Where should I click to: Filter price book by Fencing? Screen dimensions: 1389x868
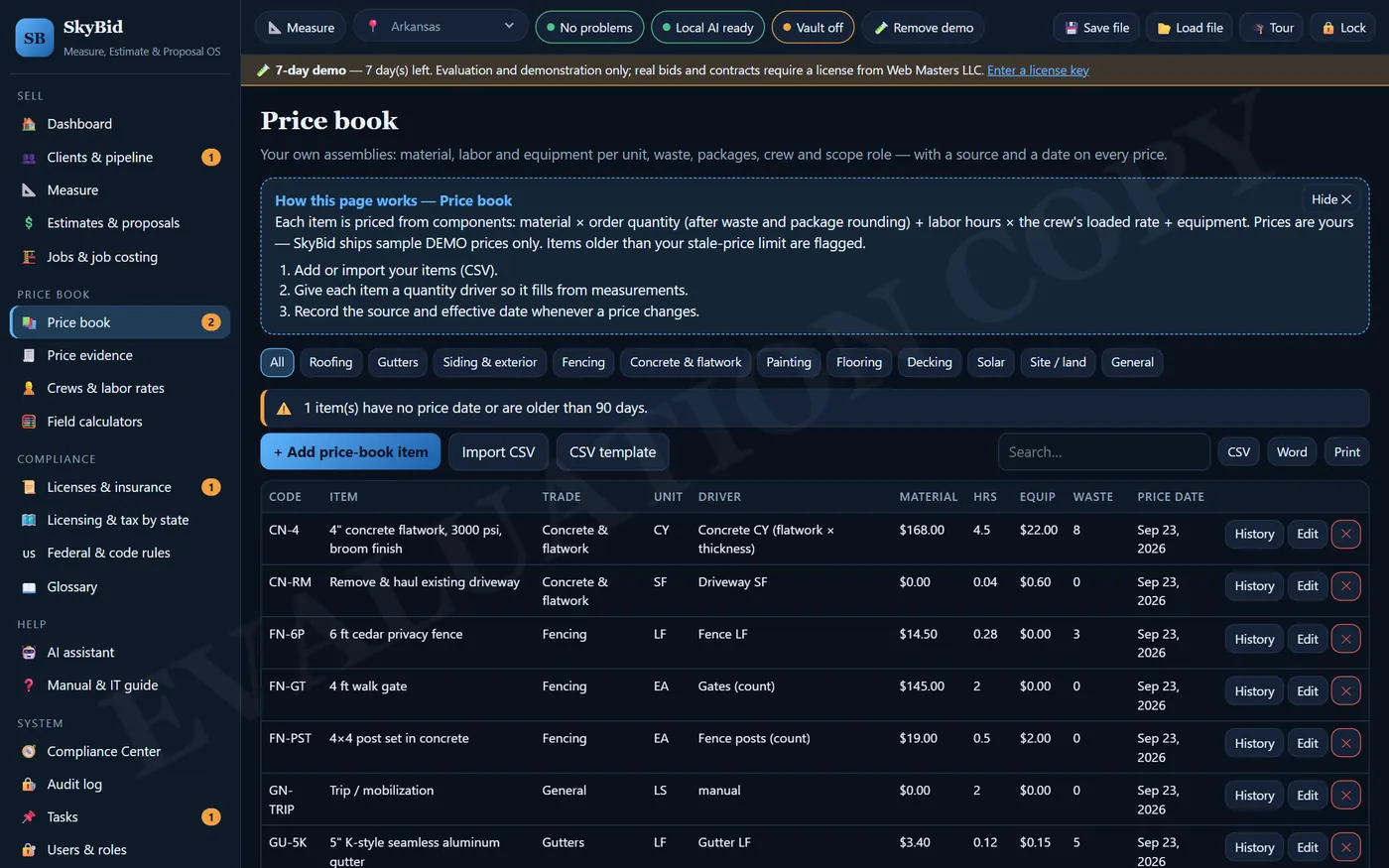(x=583, y=362)
